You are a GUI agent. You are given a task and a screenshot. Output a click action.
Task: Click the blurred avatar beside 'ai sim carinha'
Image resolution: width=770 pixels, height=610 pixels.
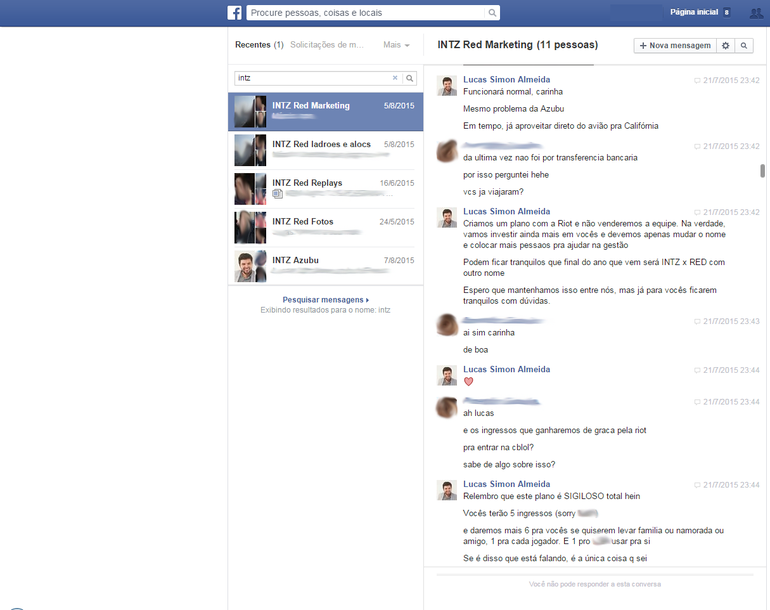click(447, 325)
